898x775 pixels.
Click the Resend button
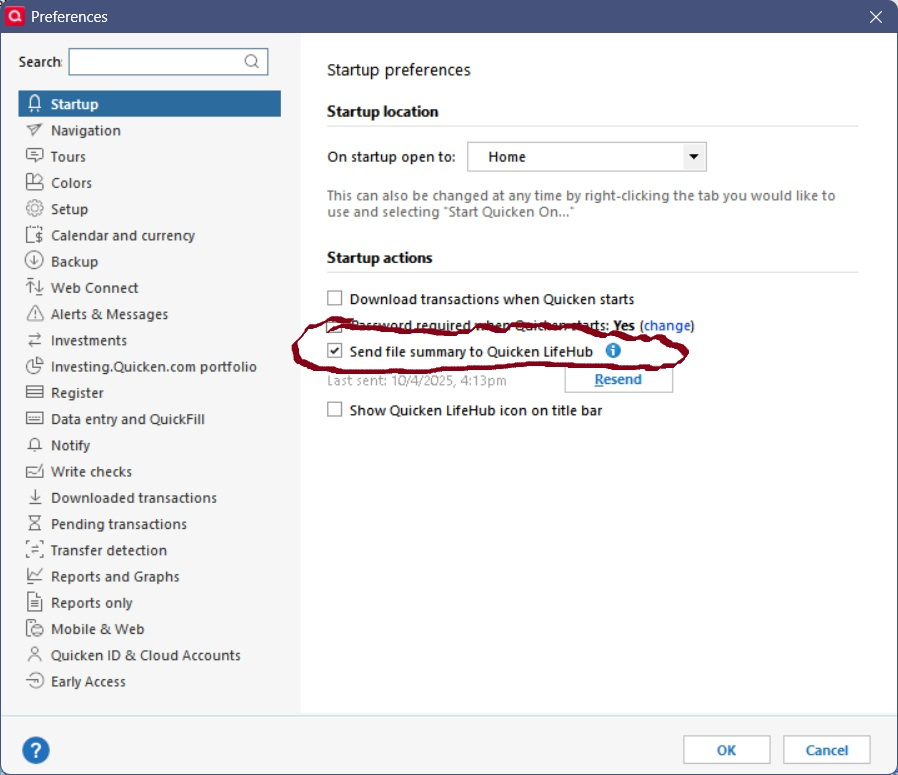[619, 379]
